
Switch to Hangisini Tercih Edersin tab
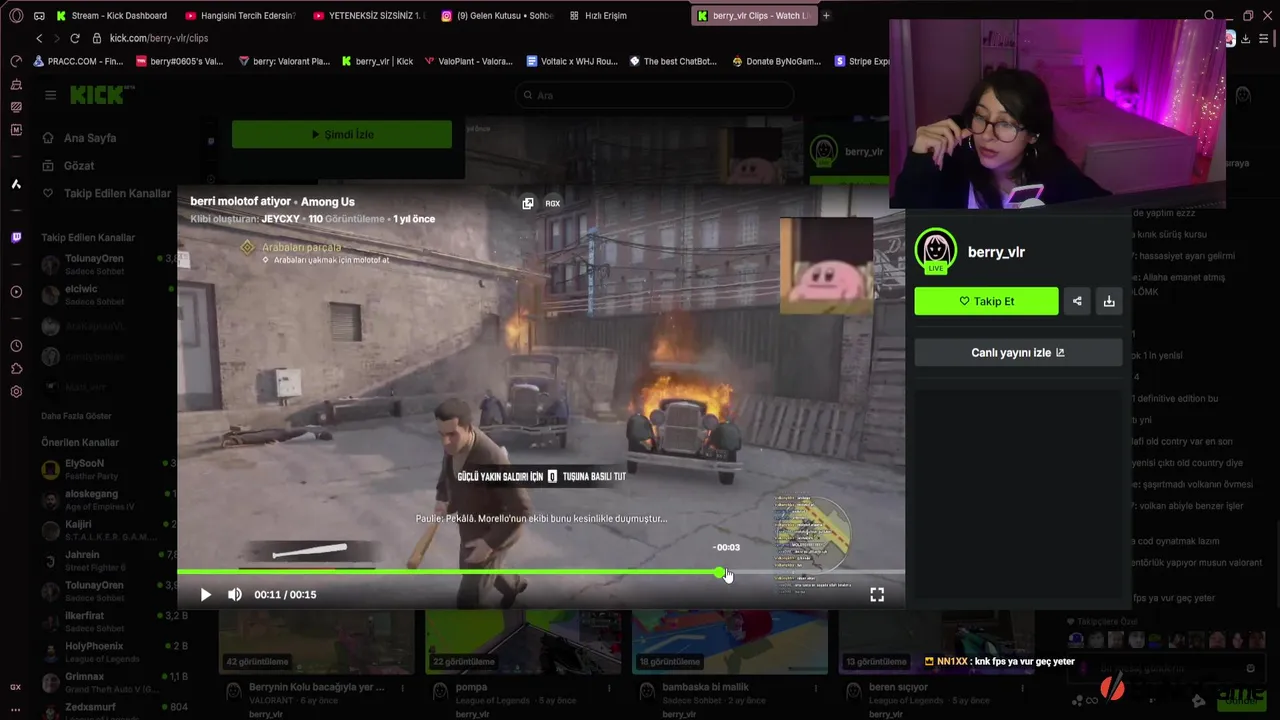240,16
